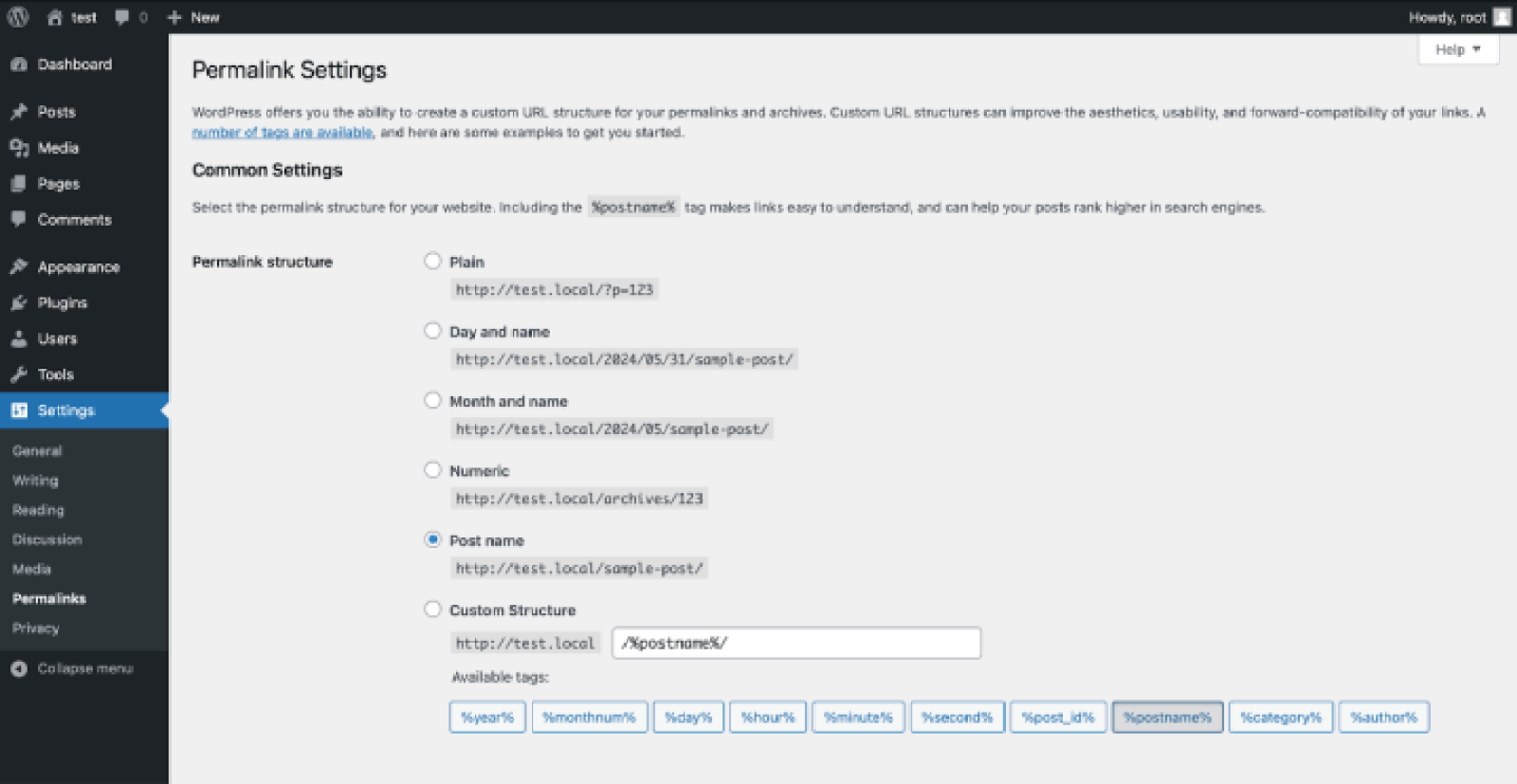The height and width of the screenshot is (784, 1517).
Task: Click the Appearance paintbrush icon
Action: point(19,266)
